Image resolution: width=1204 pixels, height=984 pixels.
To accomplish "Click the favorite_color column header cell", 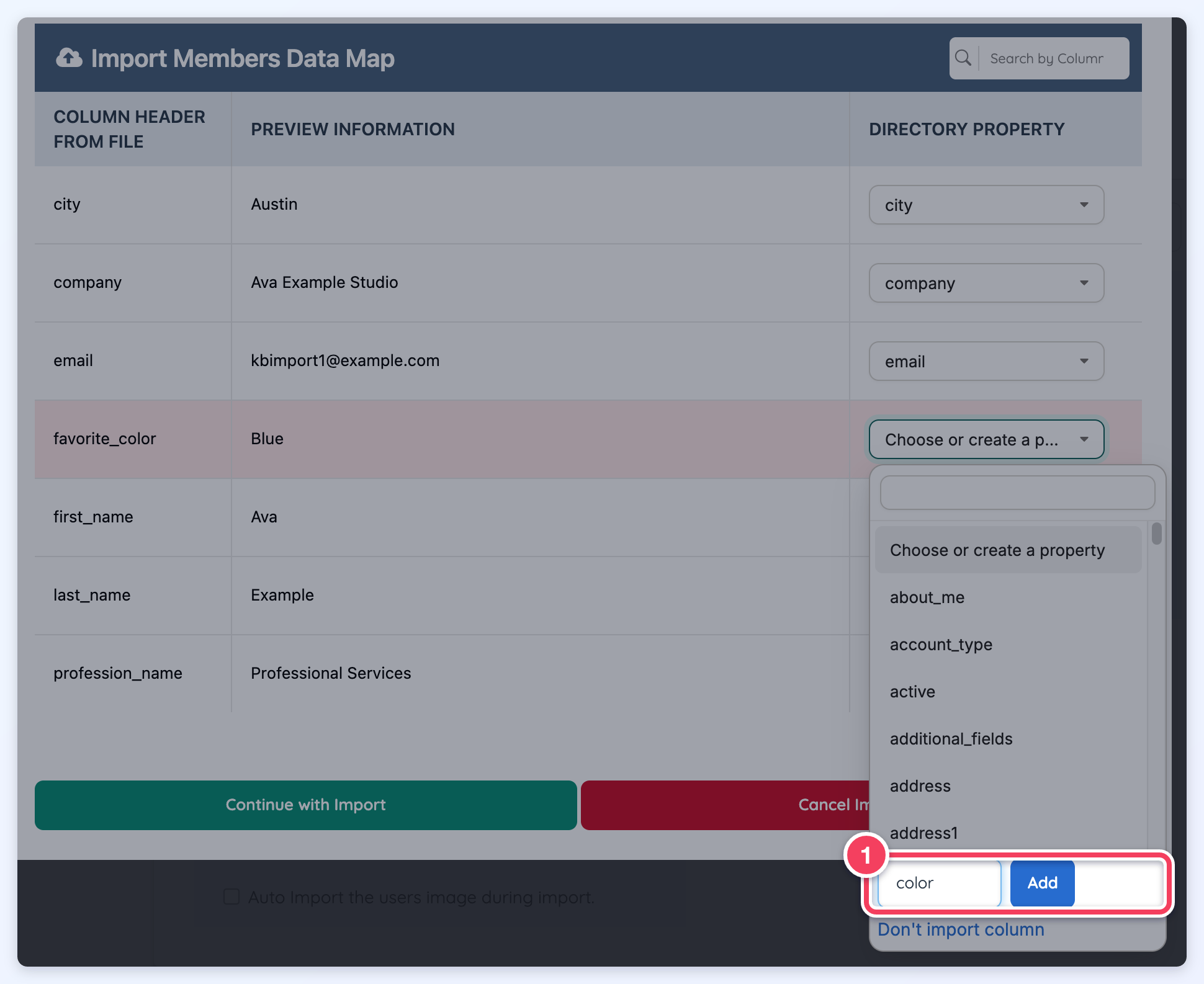I will click(x=133, y=439).
